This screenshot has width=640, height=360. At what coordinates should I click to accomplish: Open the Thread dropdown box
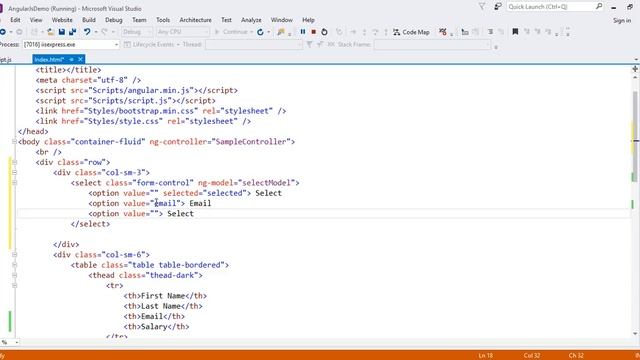(x=253, y=44)
